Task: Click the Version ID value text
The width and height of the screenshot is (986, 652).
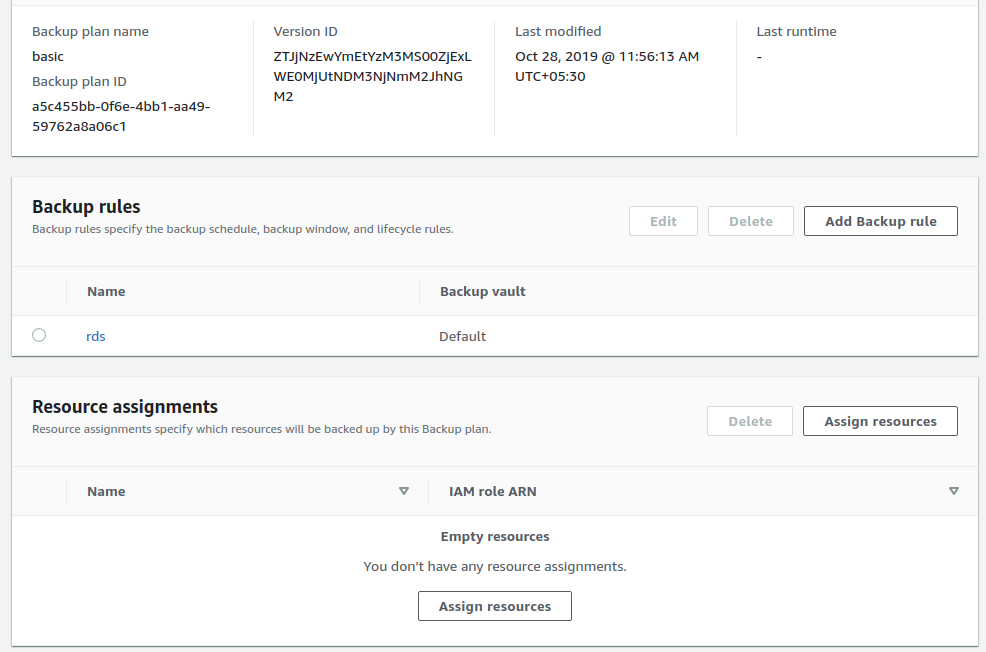Action: (x=372, y=76)
